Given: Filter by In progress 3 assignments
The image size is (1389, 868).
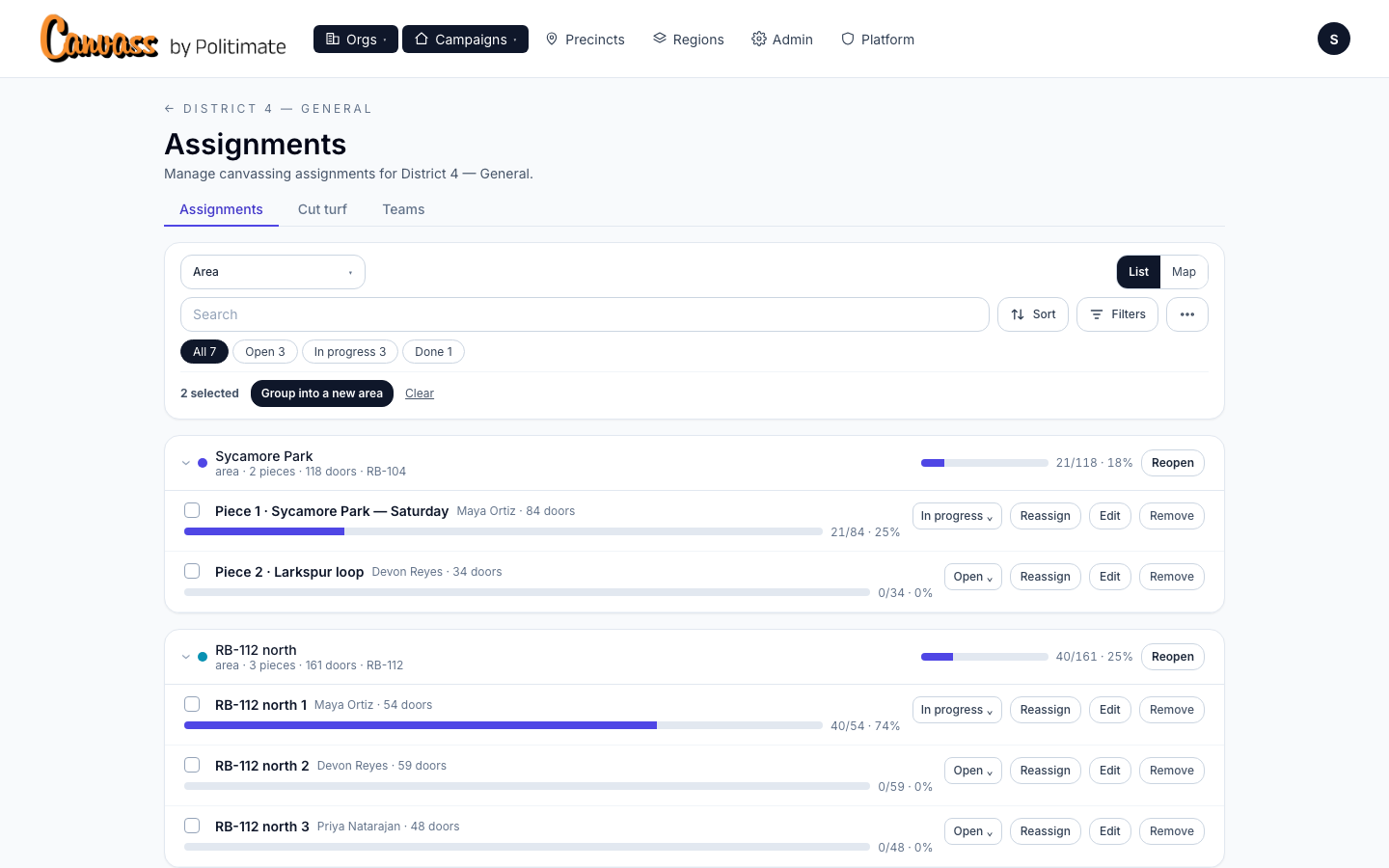Looking at the screenshot, I should pos(350,352).
